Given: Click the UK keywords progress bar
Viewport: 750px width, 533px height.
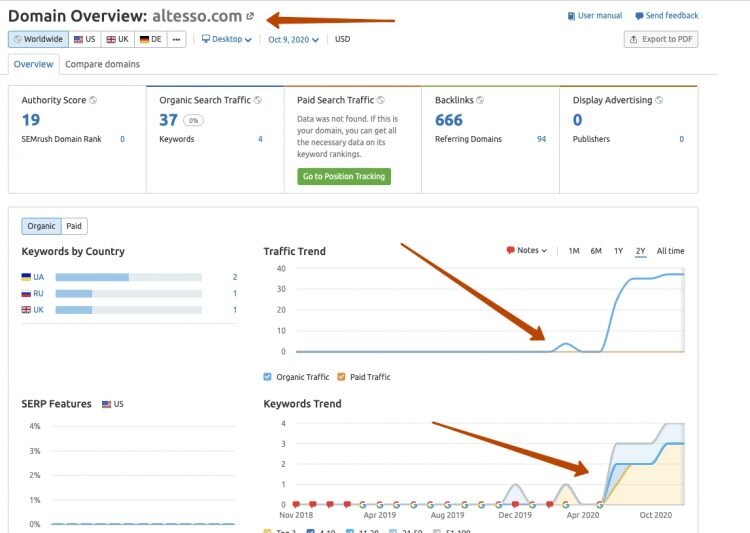Looking at the screenshot, I should pos(129,310).
